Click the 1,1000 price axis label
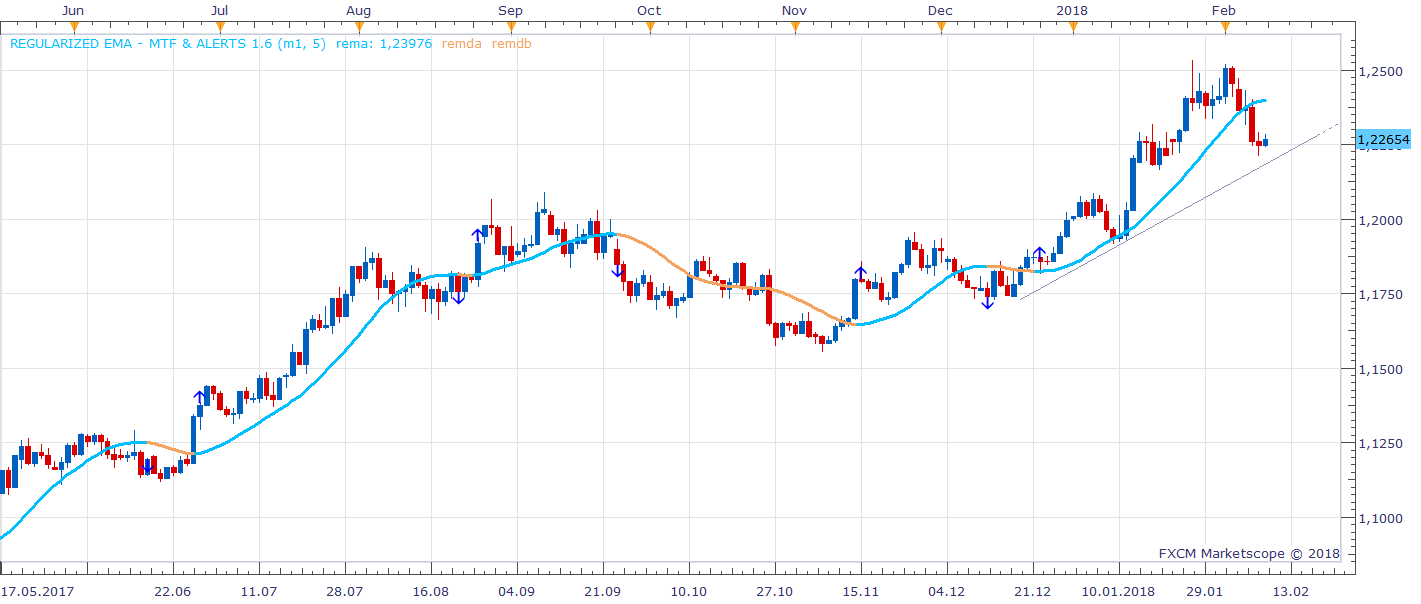 1379,518
